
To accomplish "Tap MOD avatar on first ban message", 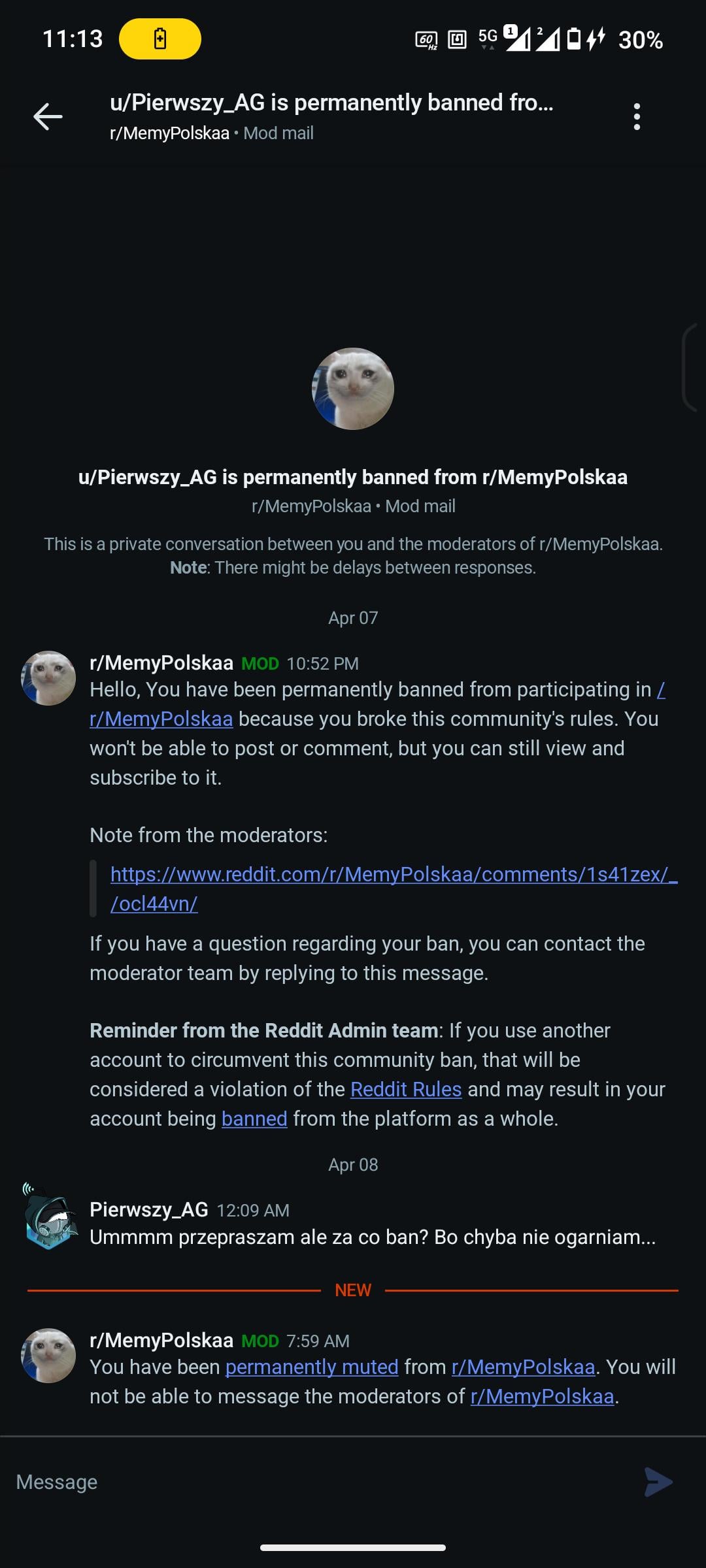I will click(x=49, y=678).
